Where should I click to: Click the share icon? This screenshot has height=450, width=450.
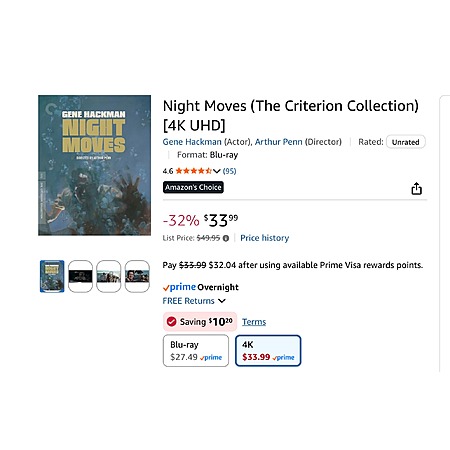point(416,189)
